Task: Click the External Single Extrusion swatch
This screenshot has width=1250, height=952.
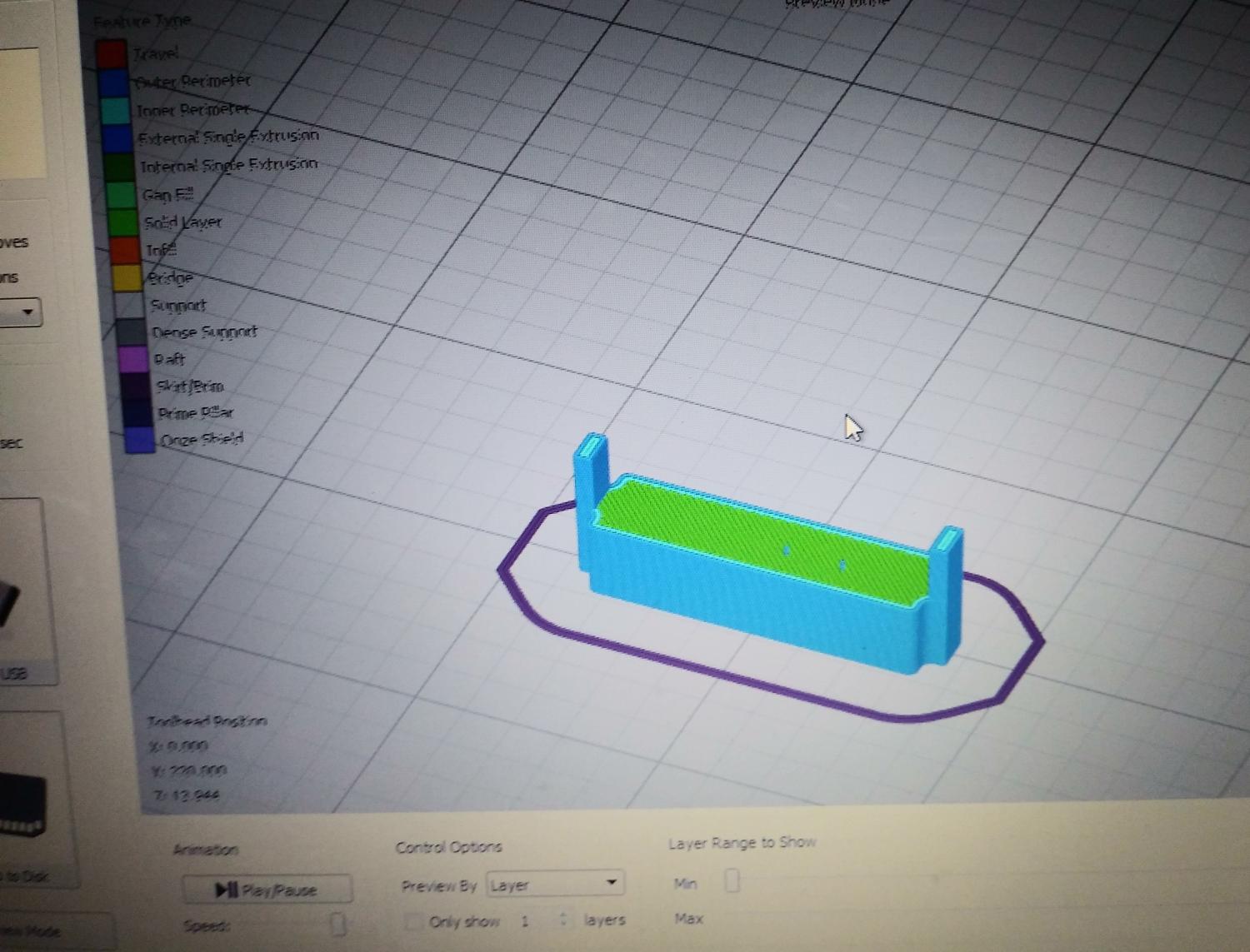Action: tap(117, 138)
